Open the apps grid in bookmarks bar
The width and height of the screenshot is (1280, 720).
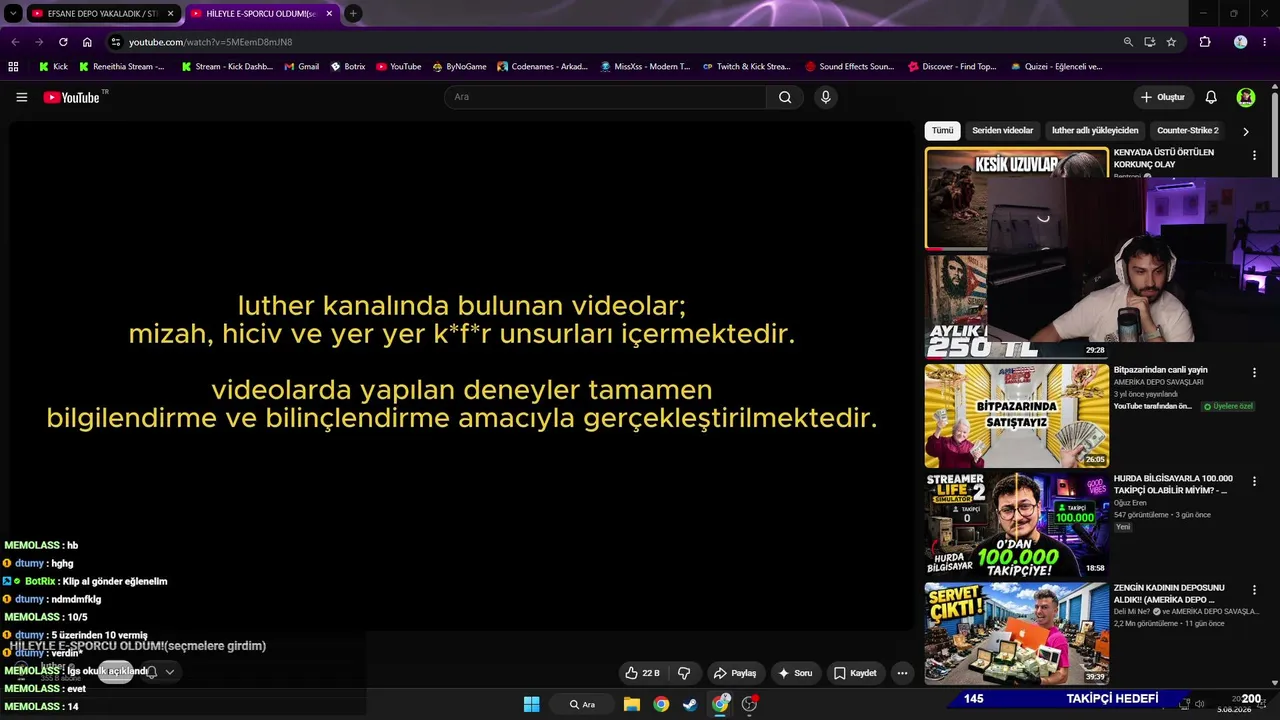click(x=13, y=67)
